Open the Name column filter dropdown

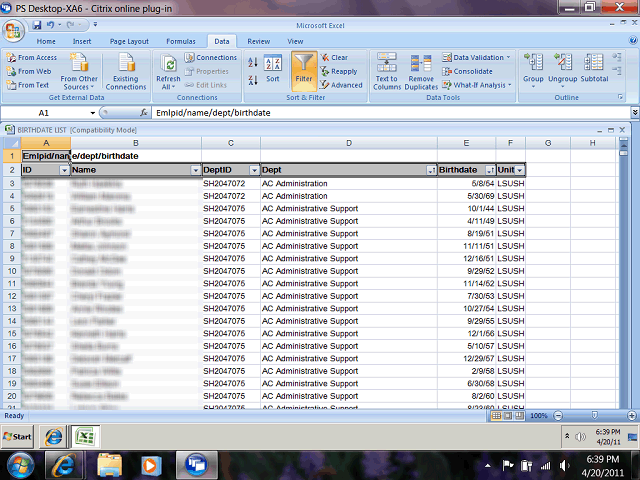(x=196, y=170)
